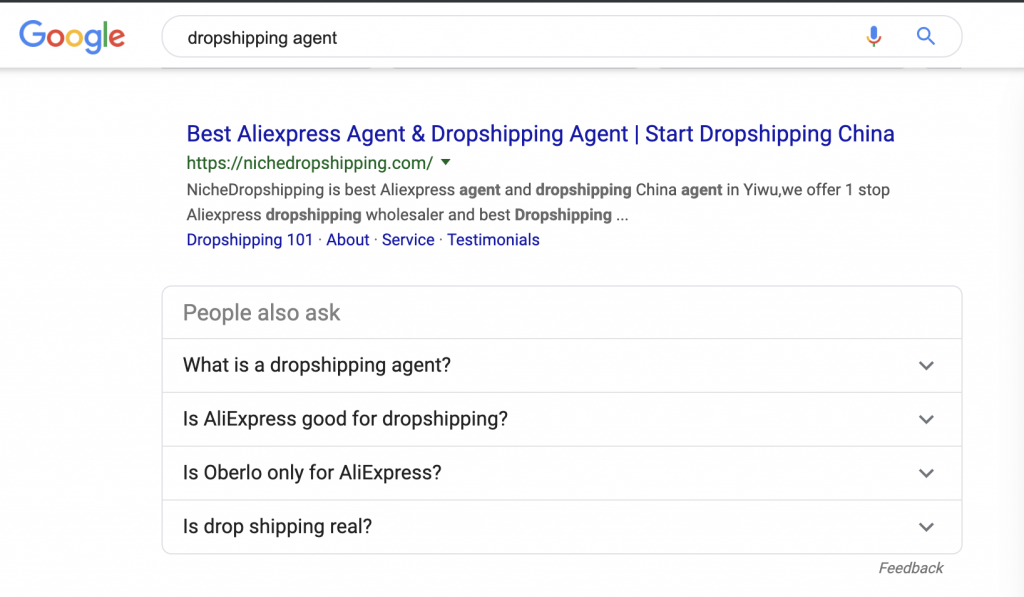Click the Google logo

(72, 37)
